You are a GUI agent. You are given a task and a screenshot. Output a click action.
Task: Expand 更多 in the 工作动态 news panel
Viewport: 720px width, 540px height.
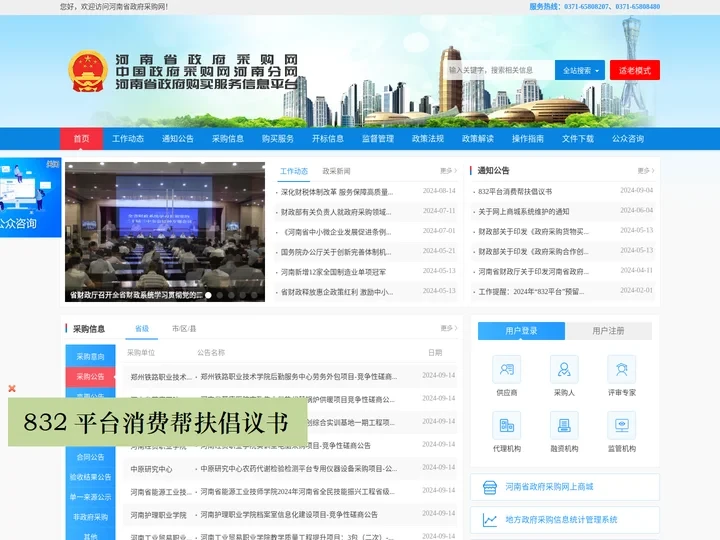(448, 171)
